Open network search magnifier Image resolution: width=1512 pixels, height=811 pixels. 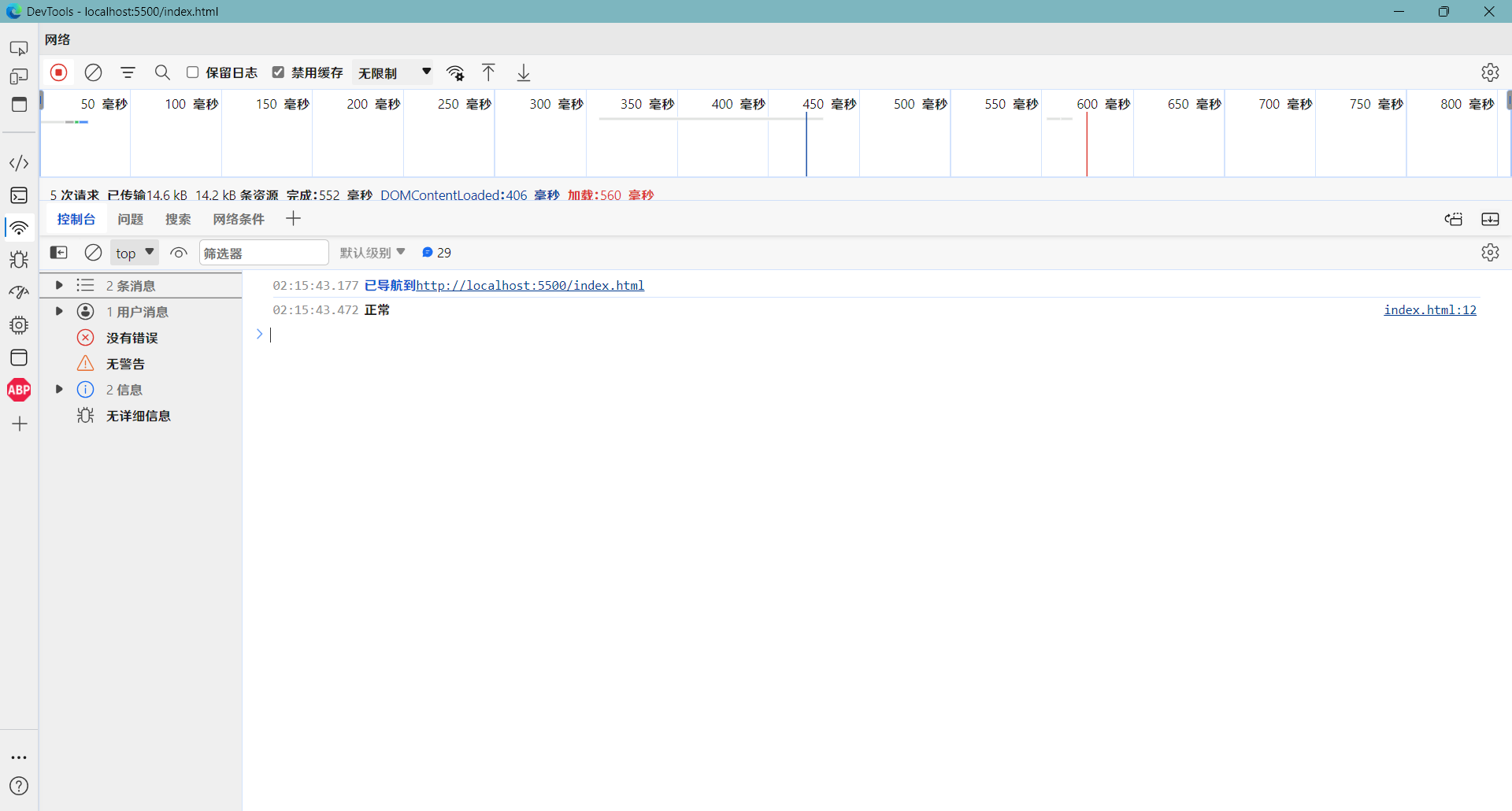coord(162,72)
